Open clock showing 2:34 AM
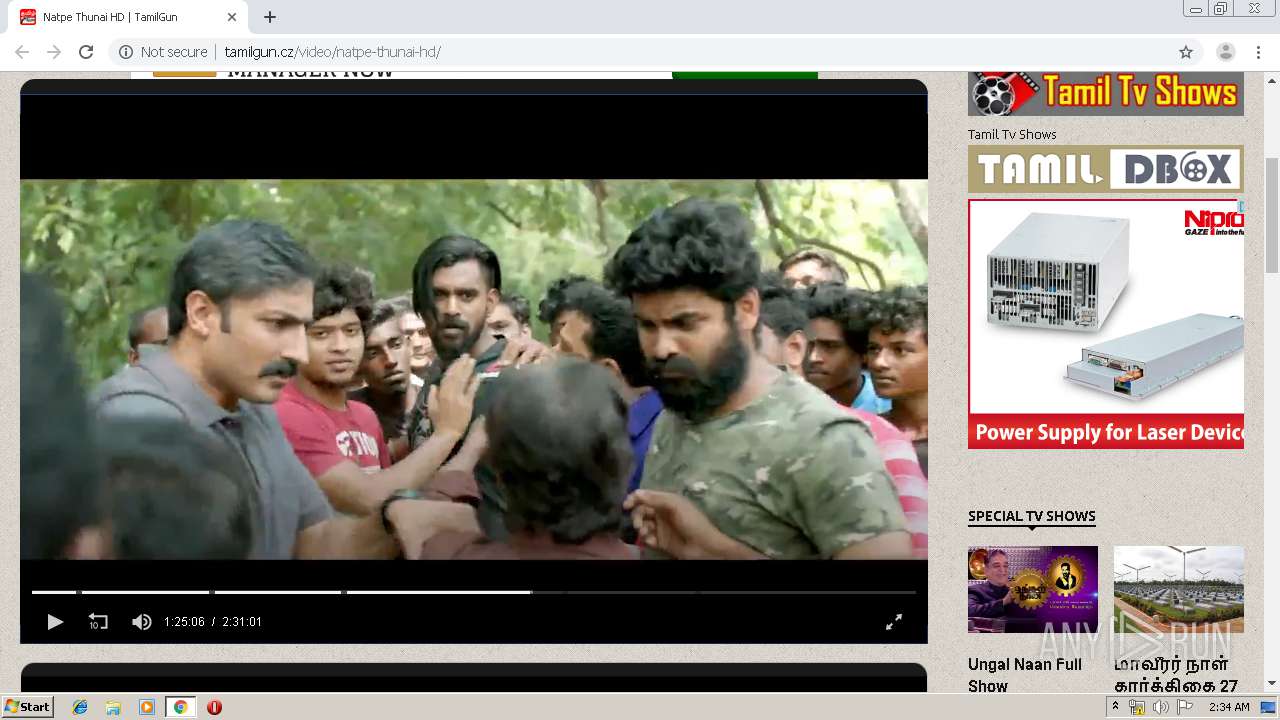The width and height of the screenshot is (1280, 720). pos(1229,707)
